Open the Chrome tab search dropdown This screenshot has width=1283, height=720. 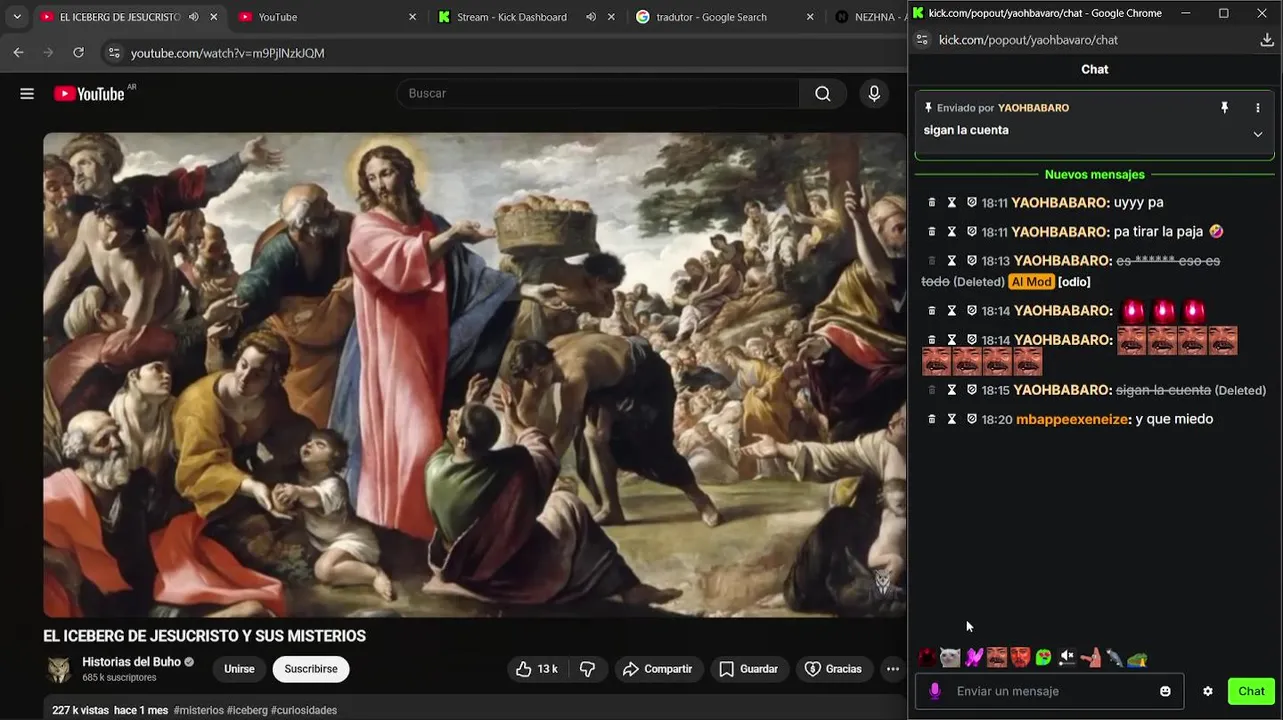click(17, 17)
